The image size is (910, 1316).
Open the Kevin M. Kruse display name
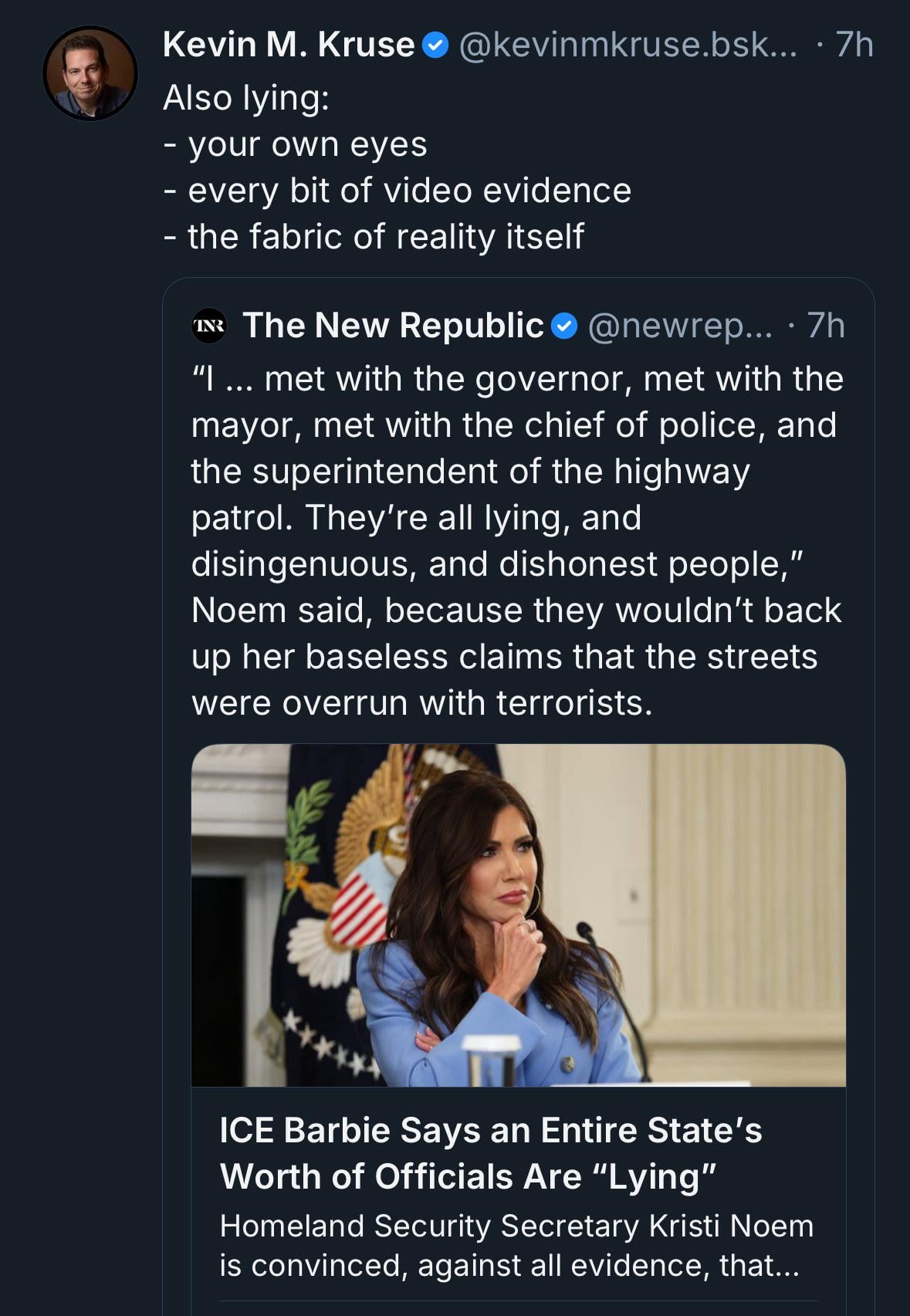[x=289, y=45]
